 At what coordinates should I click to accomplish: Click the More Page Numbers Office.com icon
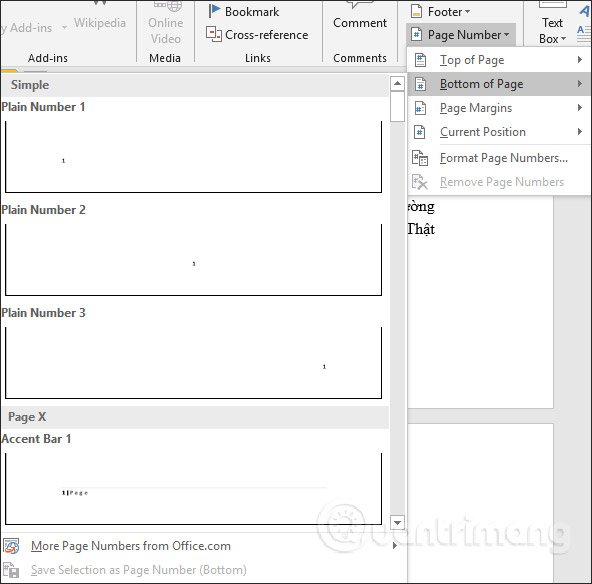(x=11, y=546)
